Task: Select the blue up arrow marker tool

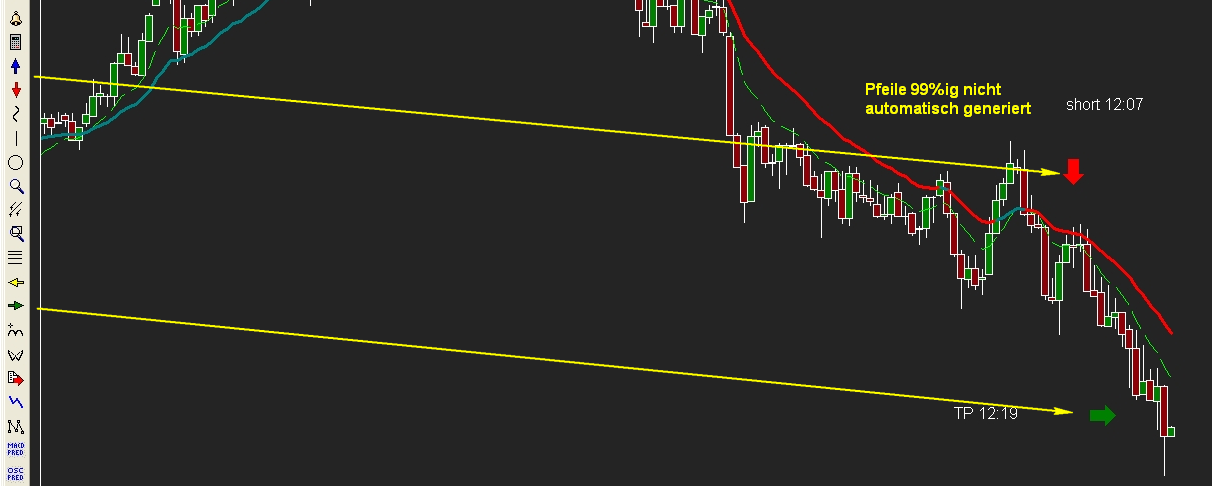Action: [x=15, y=65]
